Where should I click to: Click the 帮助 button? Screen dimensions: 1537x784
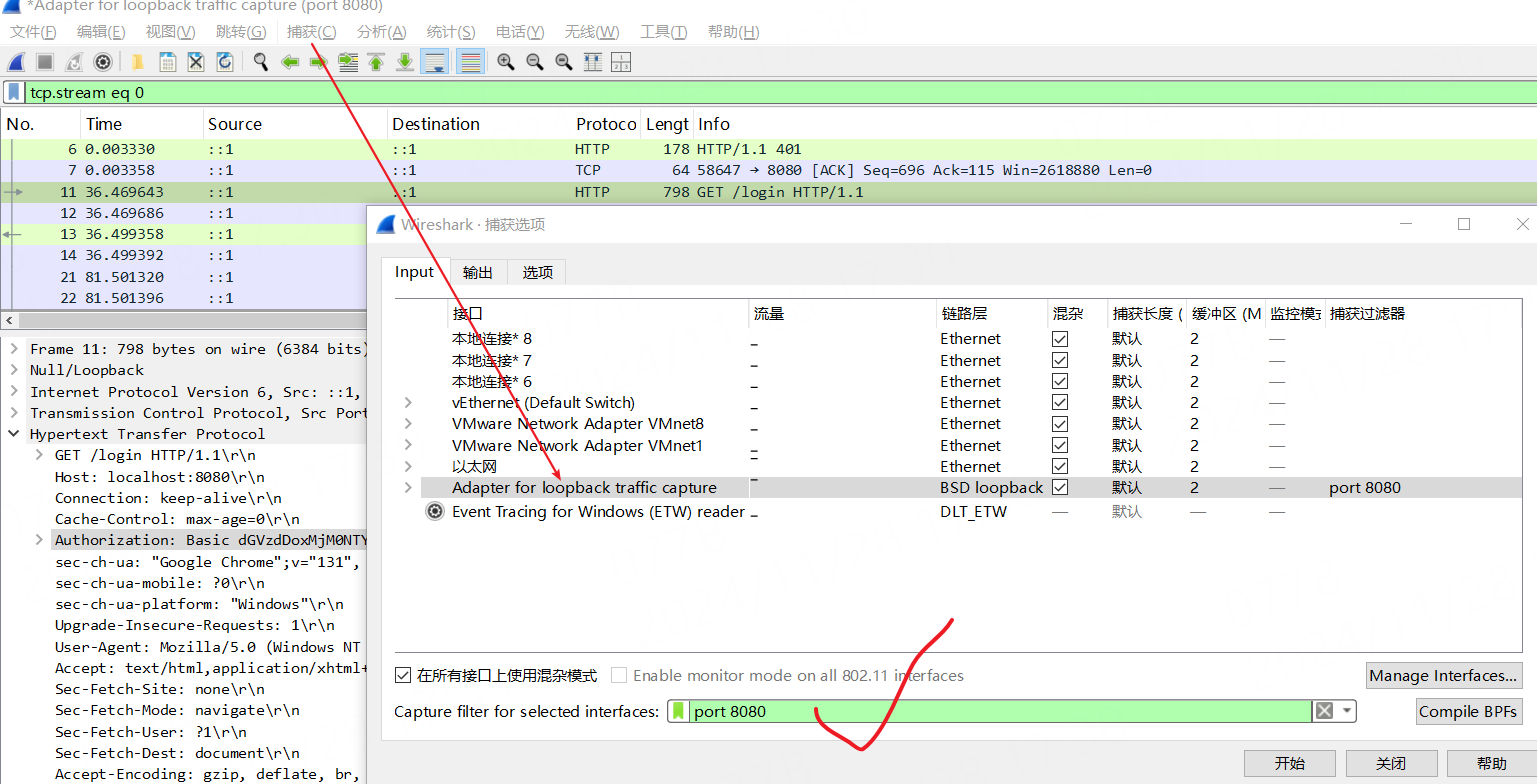[x=1491, y=763]
